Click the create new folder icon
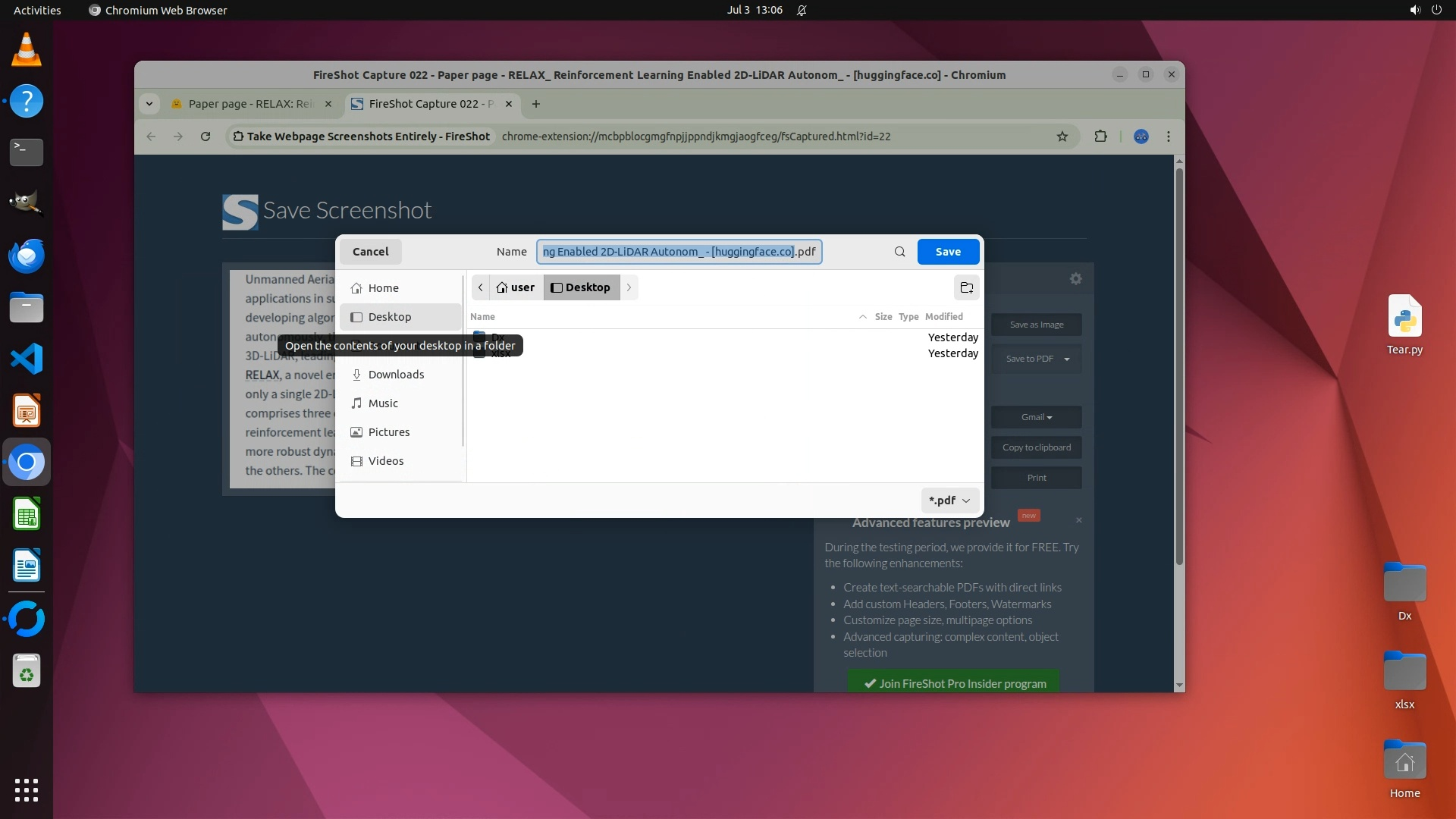Image resolution: width=1456 pixels, height=819 pixels. [x=966, y=287]
